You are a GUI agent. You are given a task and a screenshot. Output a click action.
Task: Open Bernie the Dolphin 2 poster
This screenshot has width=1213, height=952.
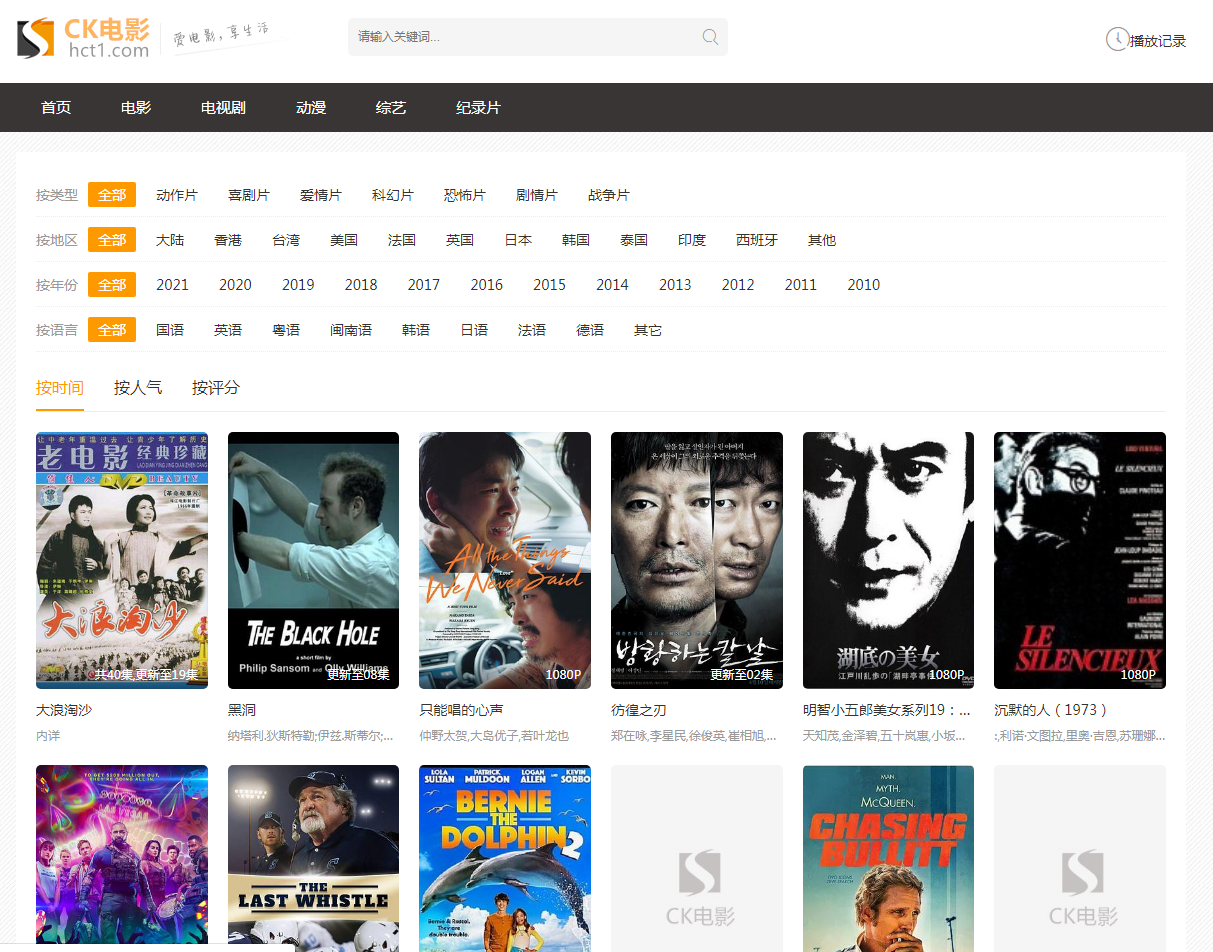[505, 858]
